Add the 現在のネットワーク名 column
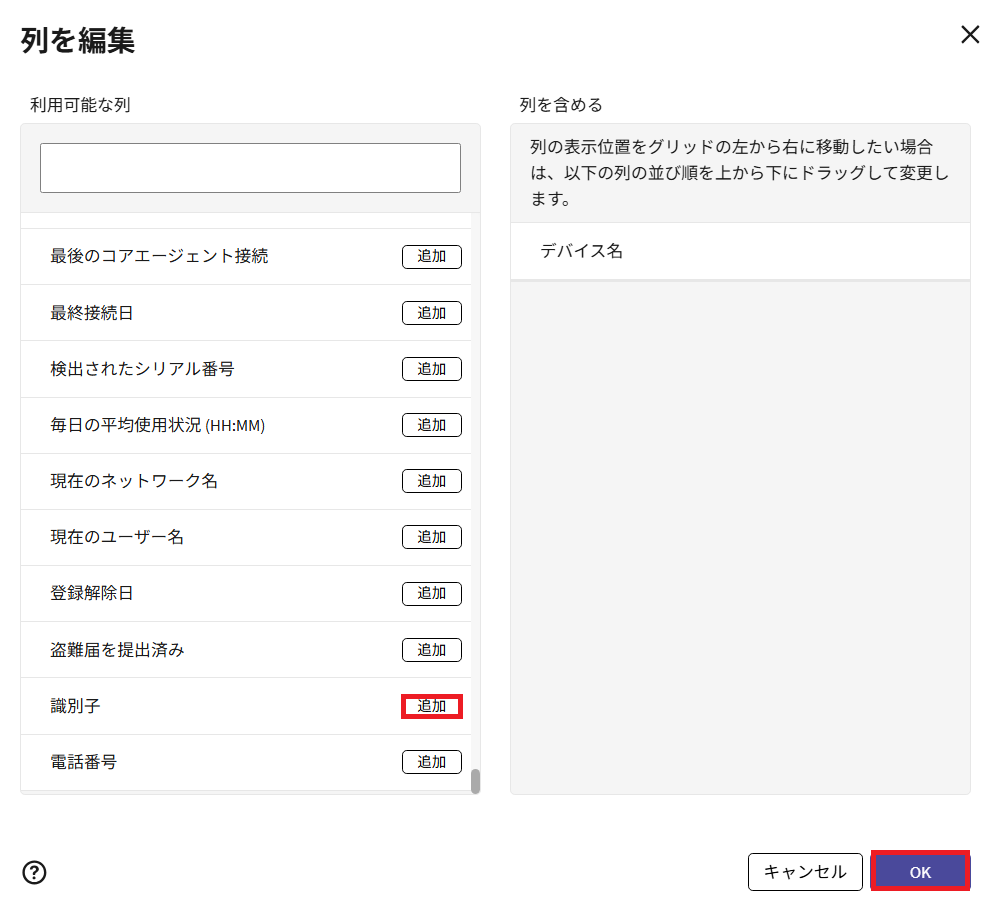Screen dimensions: 996x912 431,481
